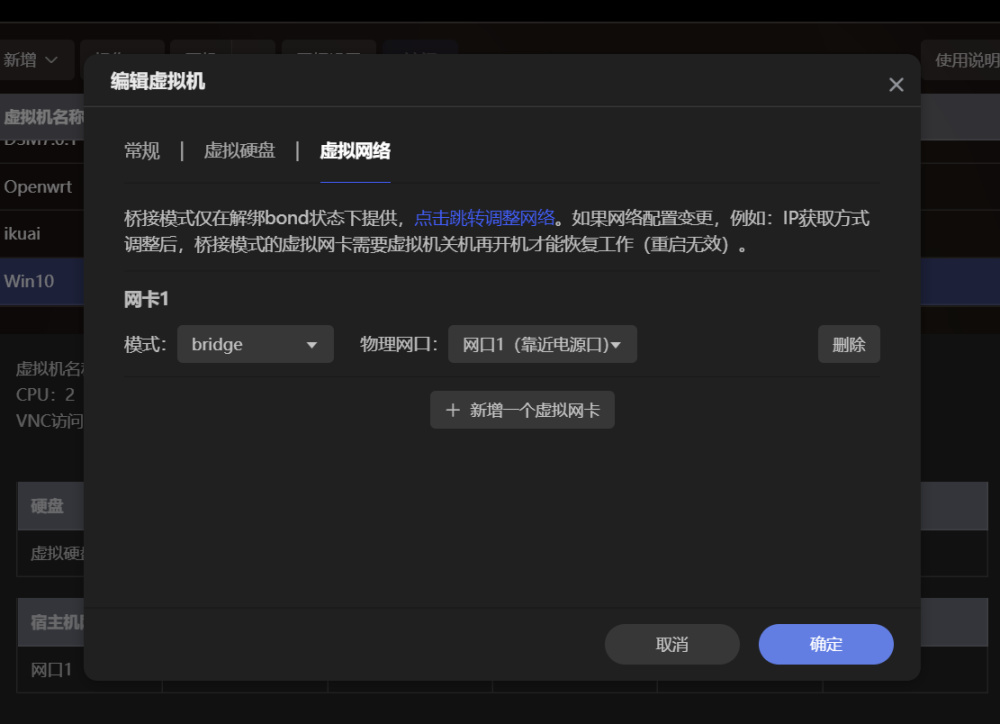Click the 确定 button
This screenshot has height=724, width=1000.
coord(826,644)
